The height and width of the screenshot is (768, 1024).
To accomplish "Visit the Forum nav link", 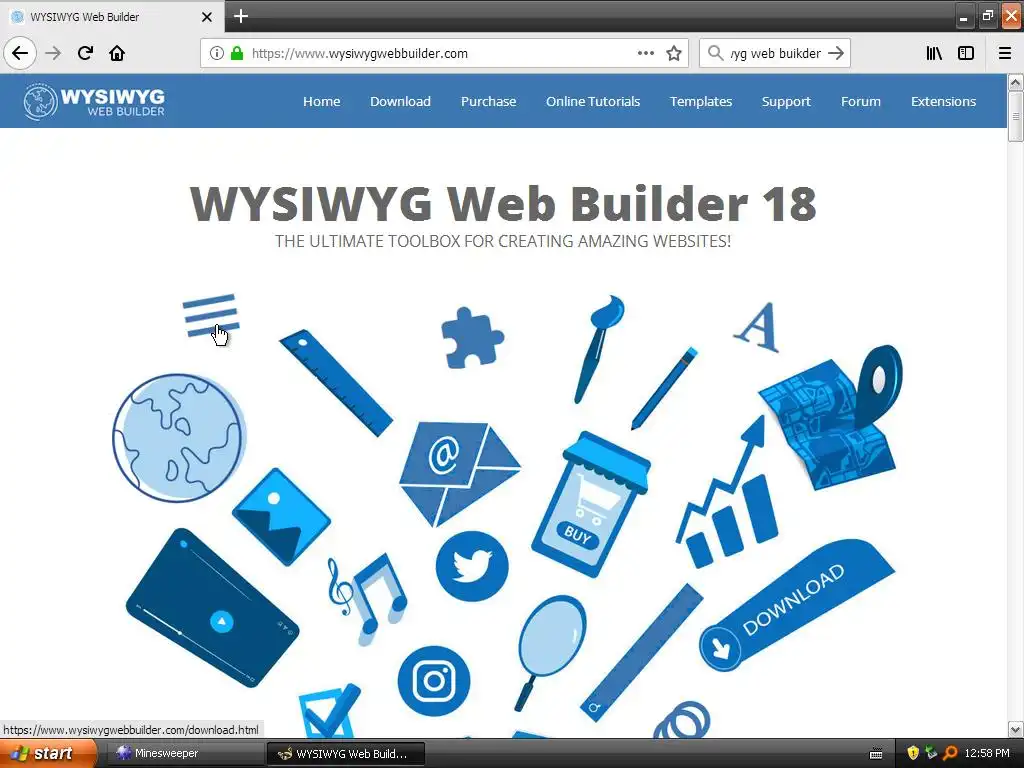I will (861, 101).
